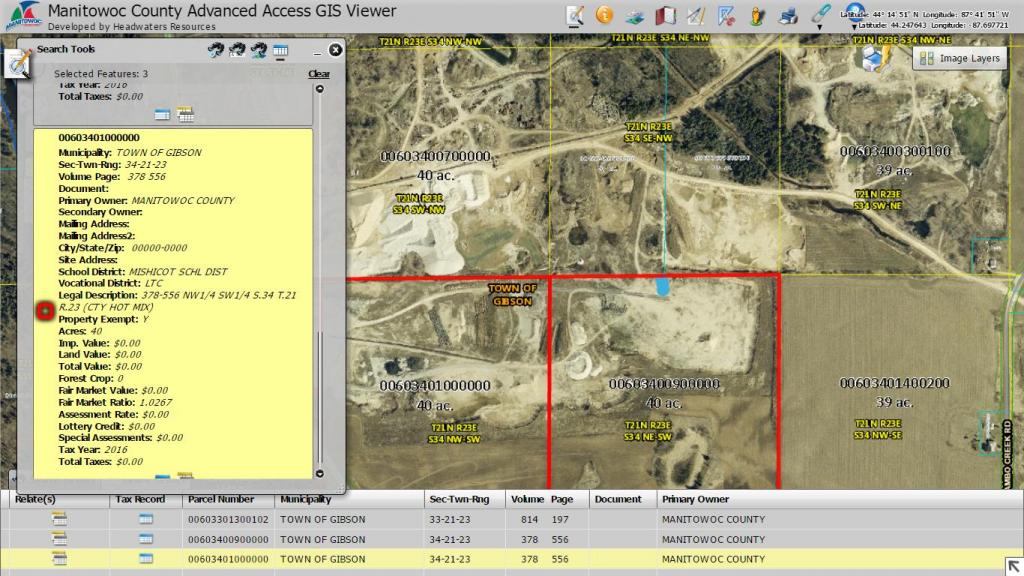This screenshot has width=1024, height=576.
Task: Open the orange Information tool
Action: click(604, 15)
